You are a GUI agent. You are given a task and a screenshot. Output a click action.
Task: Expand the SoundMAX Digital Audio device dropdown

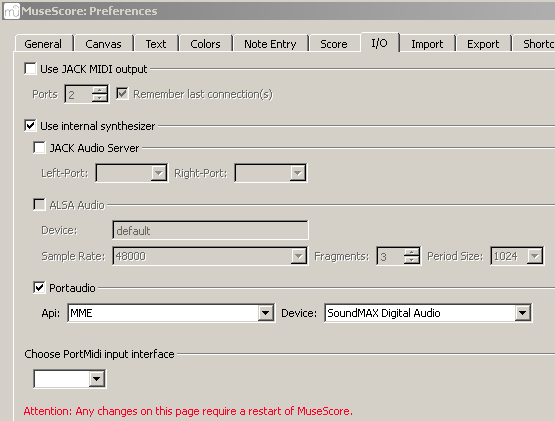(428, 313)
